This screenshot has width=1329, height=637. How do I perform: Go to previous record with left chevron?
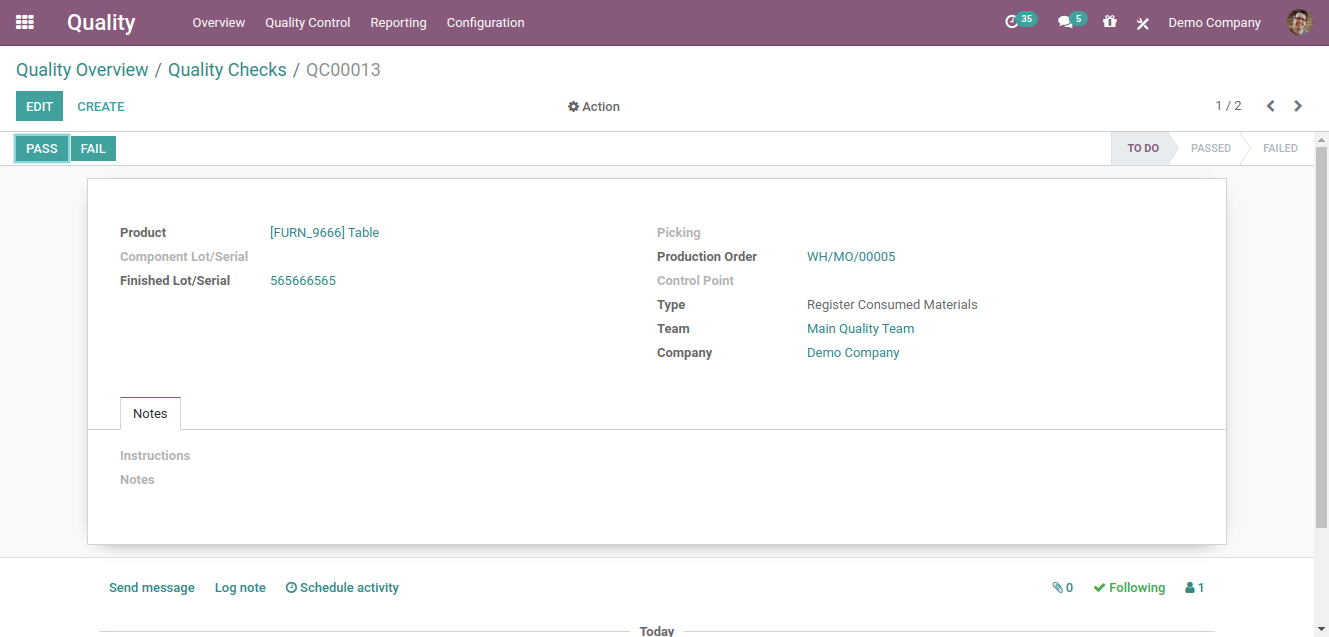pyautogui.click(x=1270, y=105)
